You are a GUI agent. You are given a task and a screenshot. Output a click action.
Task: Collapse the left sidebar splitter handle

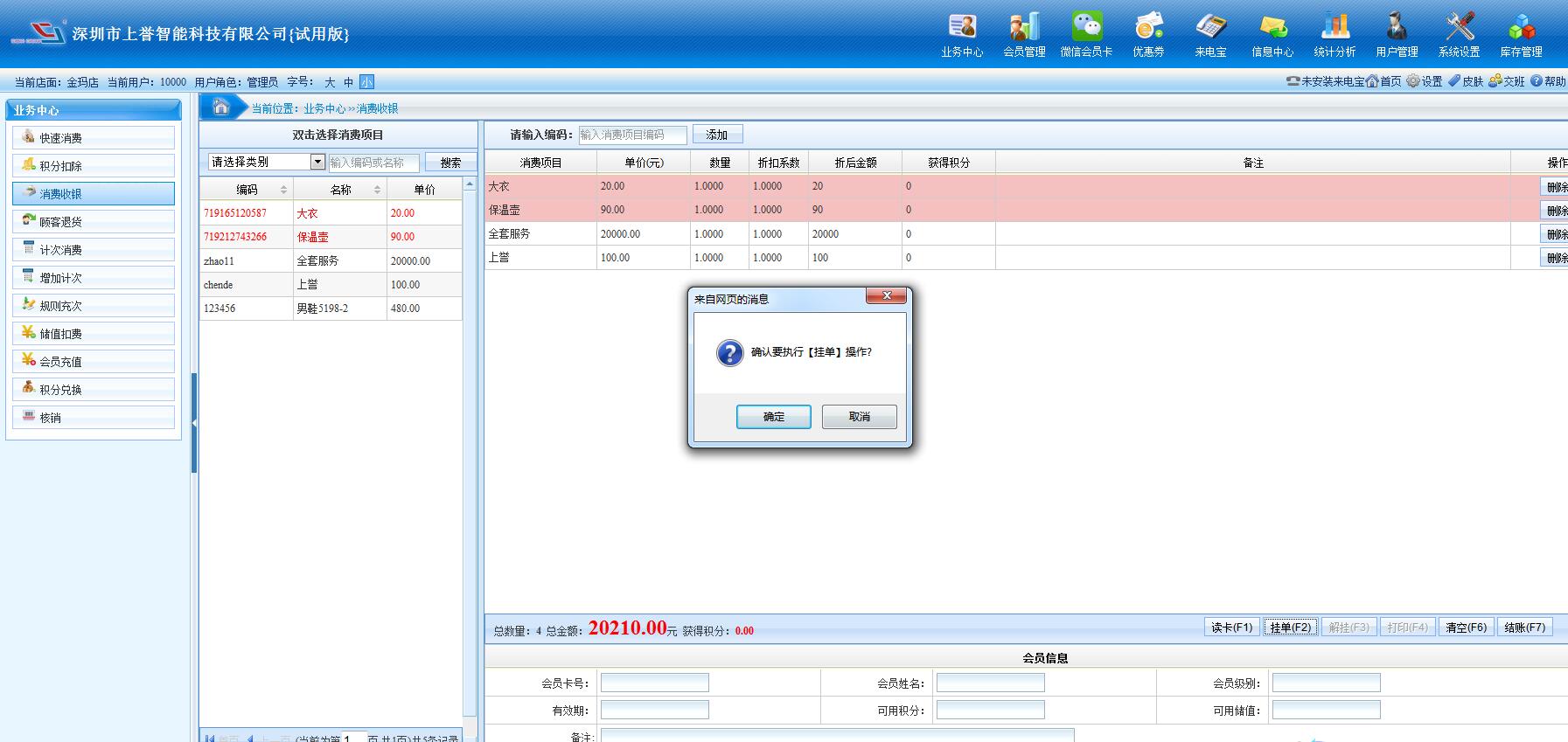[194, 423]
